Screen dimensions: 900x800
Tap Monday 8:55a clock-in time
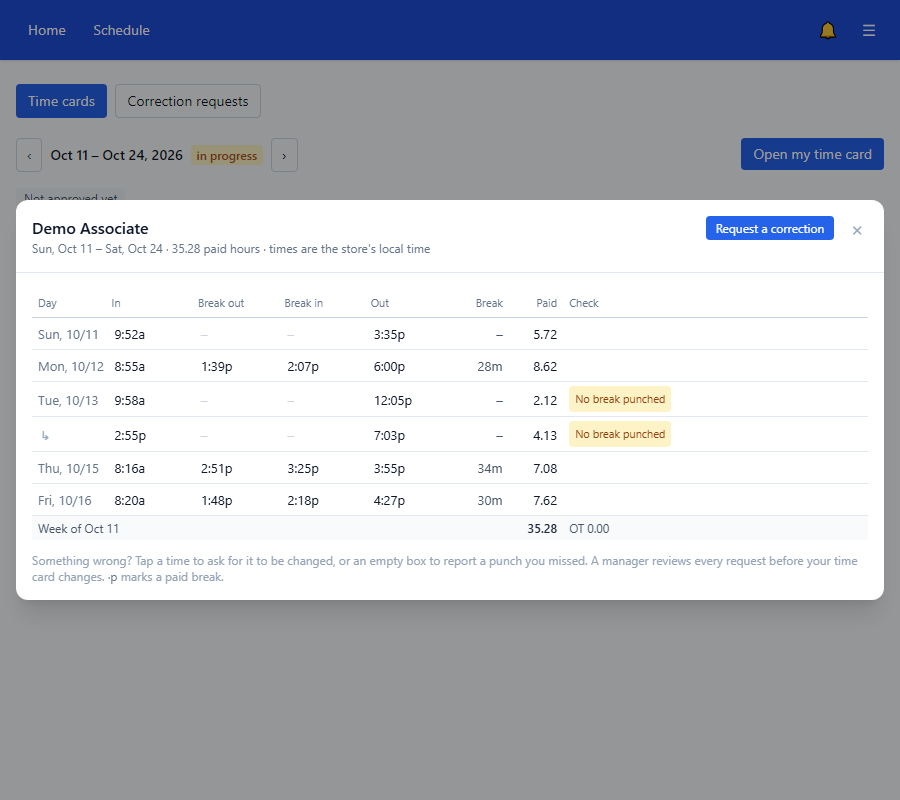(x=129, y=367)
